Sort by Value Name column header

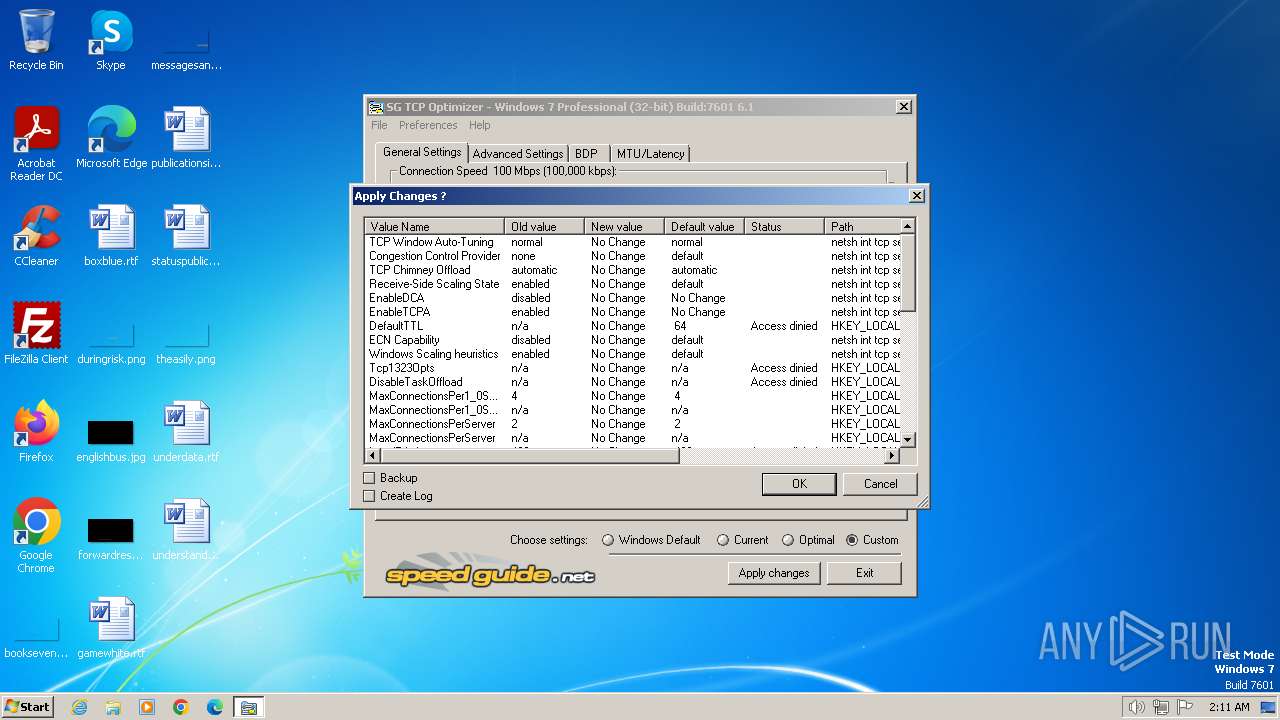click(435, 227)
